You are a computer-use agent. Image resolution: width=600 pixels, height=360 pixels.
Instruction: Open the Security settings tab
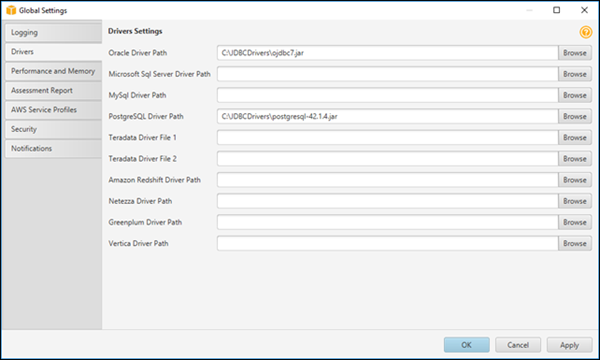(53, 129)
